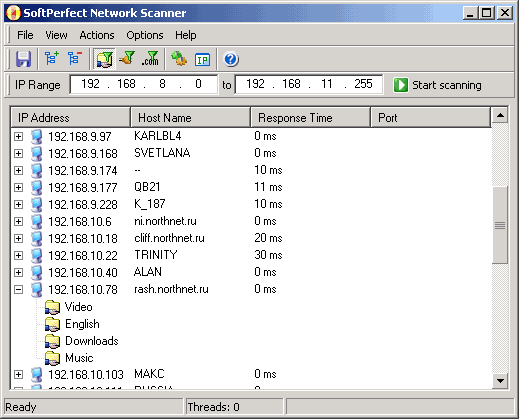Viewport: 519px width, 419px height.
Task: Click the 30 ms response time cell
Action: click(268, 255)
